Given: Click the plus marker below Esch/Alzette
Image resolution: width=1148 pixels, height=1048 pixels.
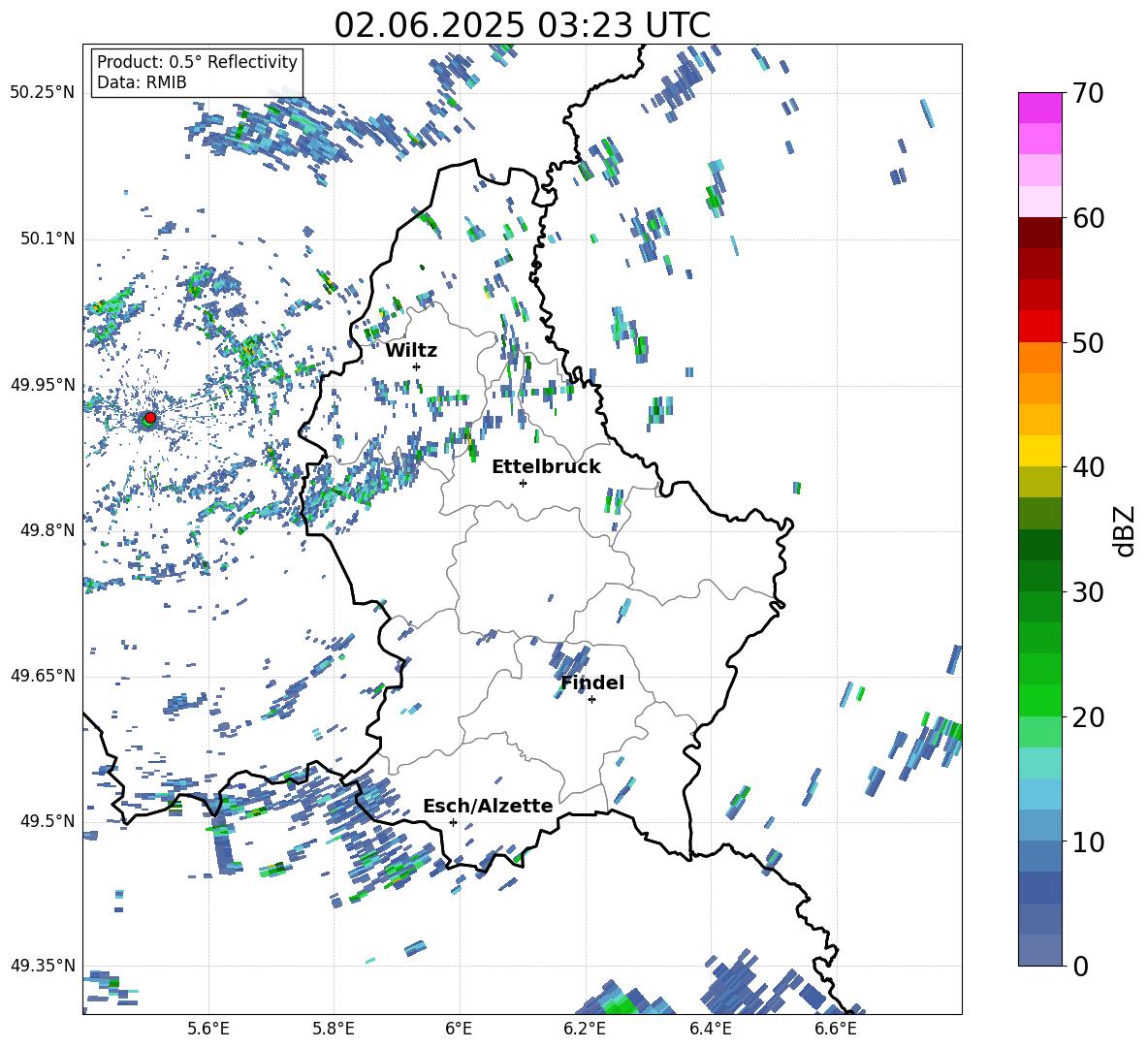Looking at the screenshot, I should (453, 822).
